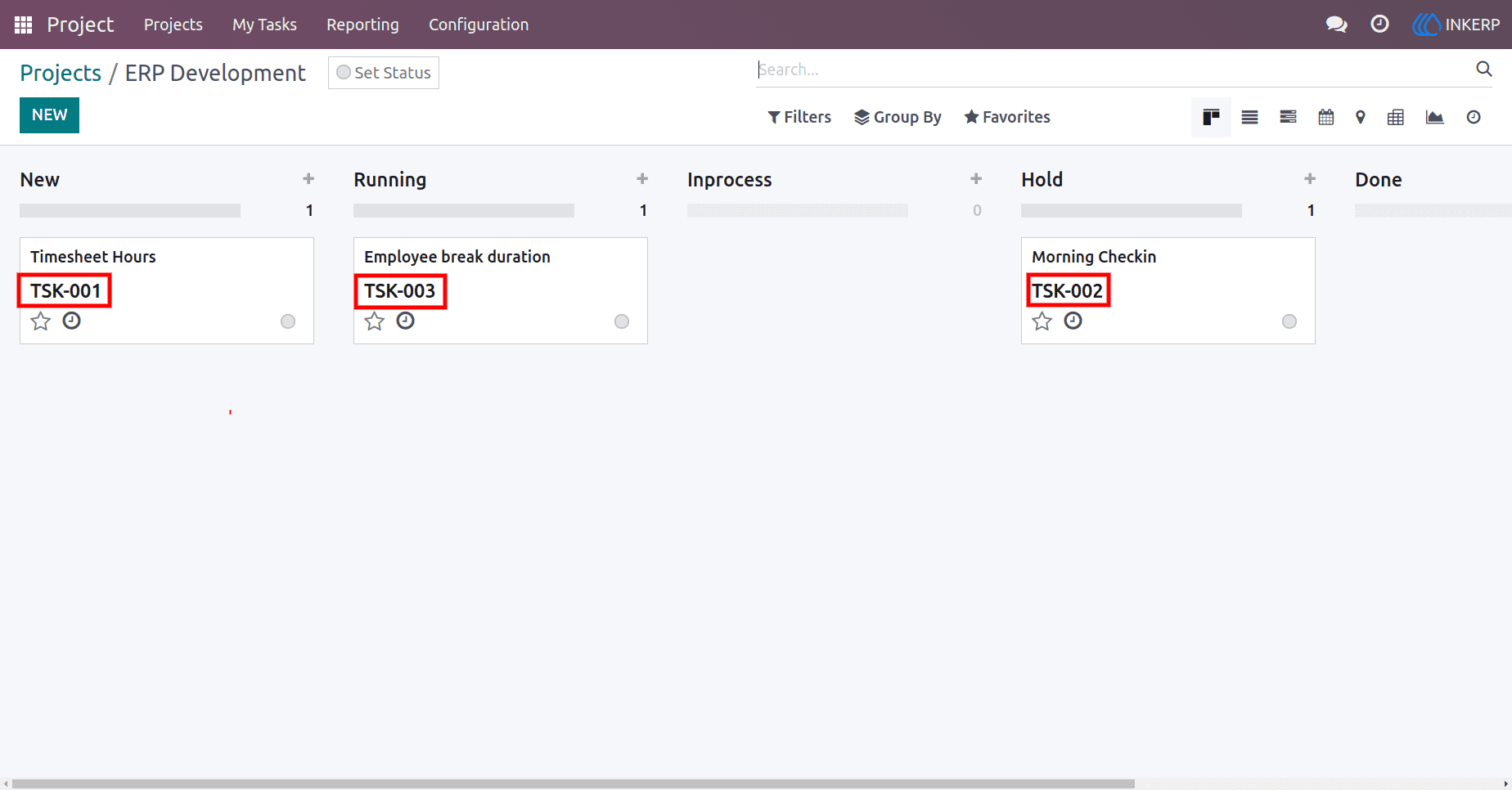Open the conversations chat icon
Screen dimensions: 1512x790
pos(1336,25)
